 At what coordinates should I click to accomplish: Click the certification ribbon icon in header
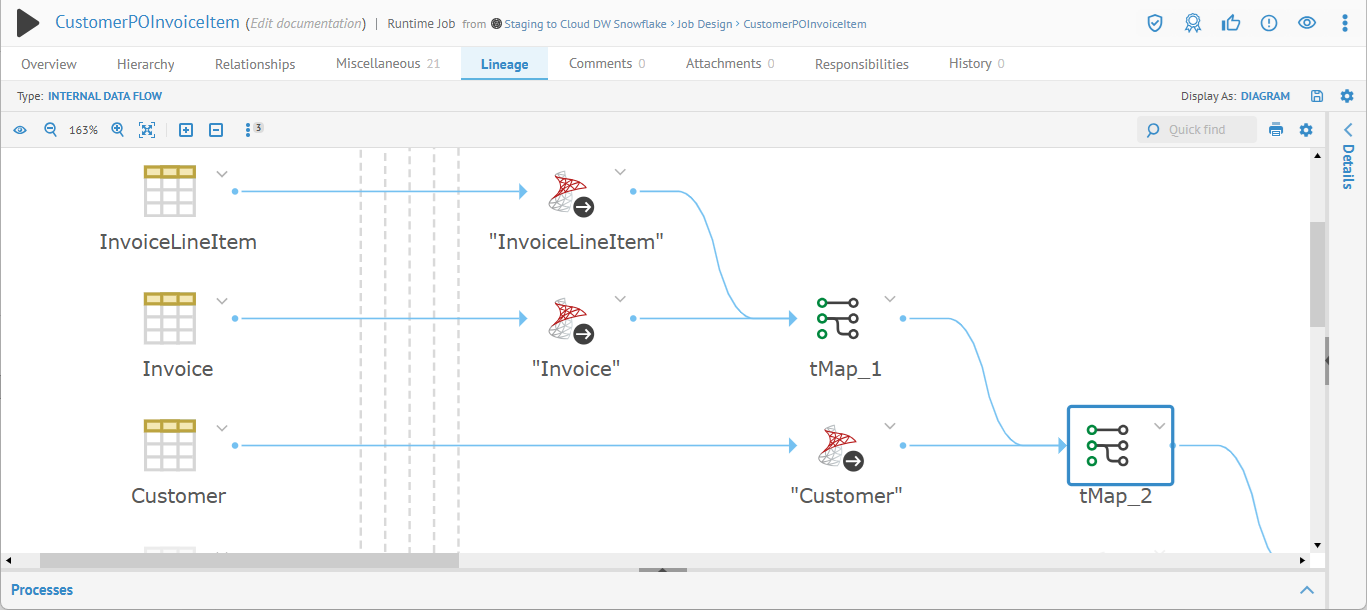coord(1192,23)
